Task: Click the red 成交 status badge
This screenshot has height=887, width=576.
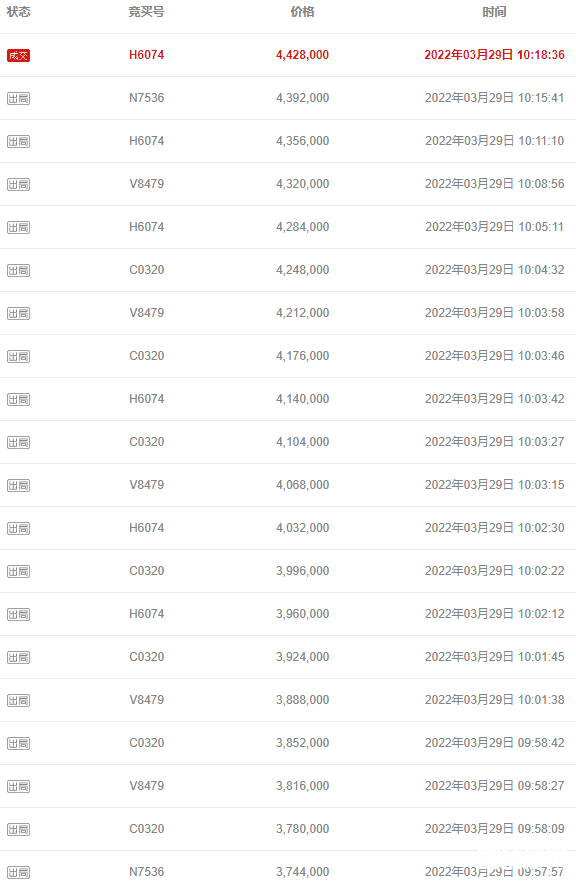Action: pos(18,55)
